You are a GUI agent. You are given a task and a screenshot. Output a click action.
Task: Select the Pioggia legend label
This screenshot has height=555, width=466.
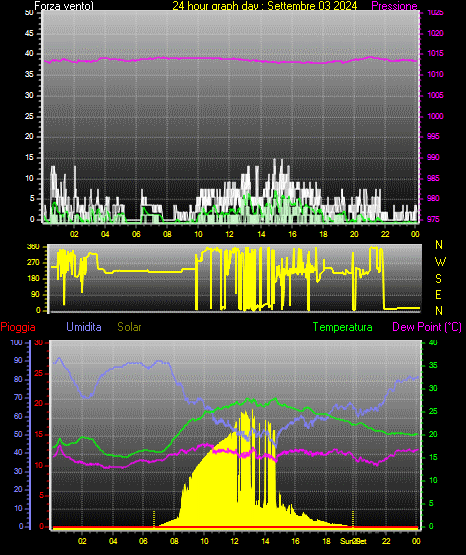tap(18, 327)
